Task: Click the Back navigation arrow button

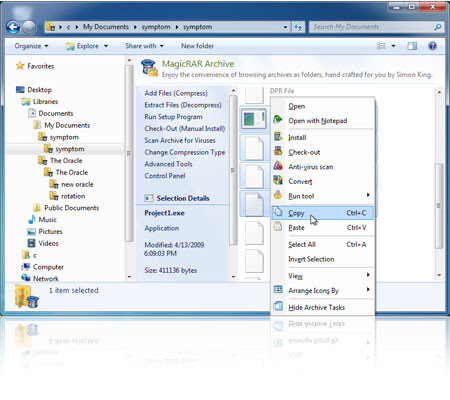Action: [13, 27]
